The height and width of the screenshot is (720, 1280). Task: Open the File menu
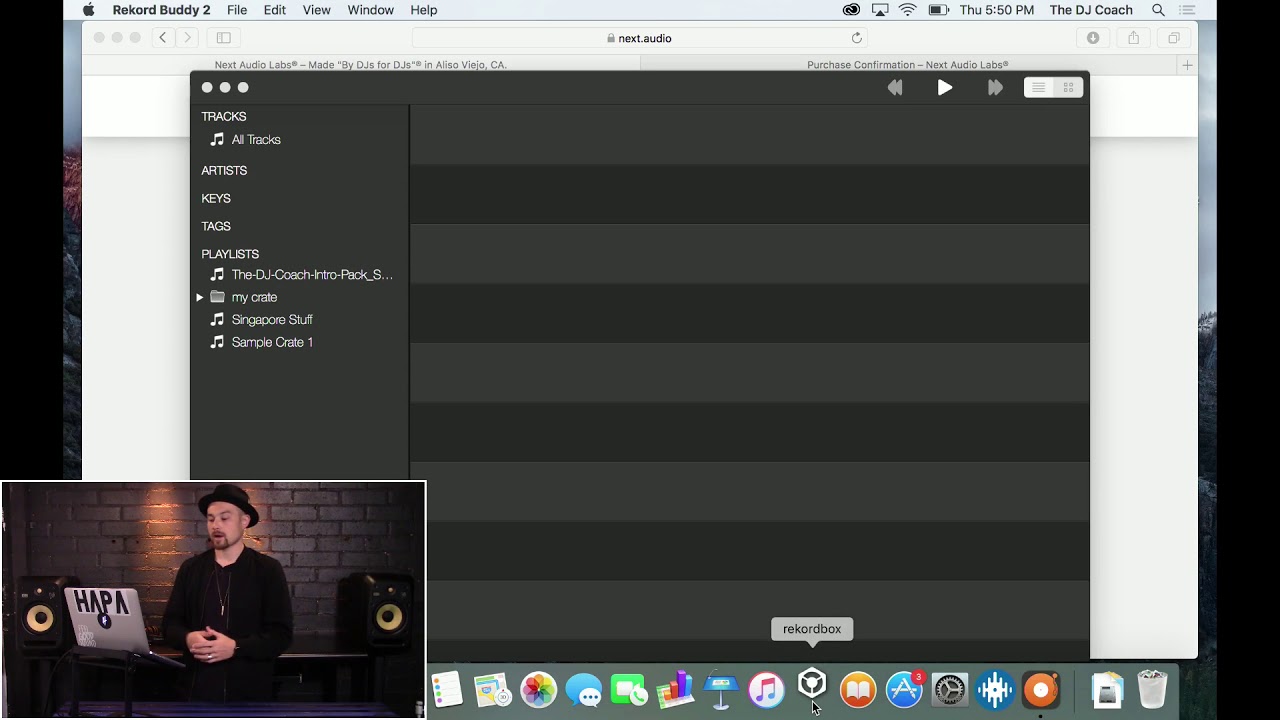(x=237, y=10)
